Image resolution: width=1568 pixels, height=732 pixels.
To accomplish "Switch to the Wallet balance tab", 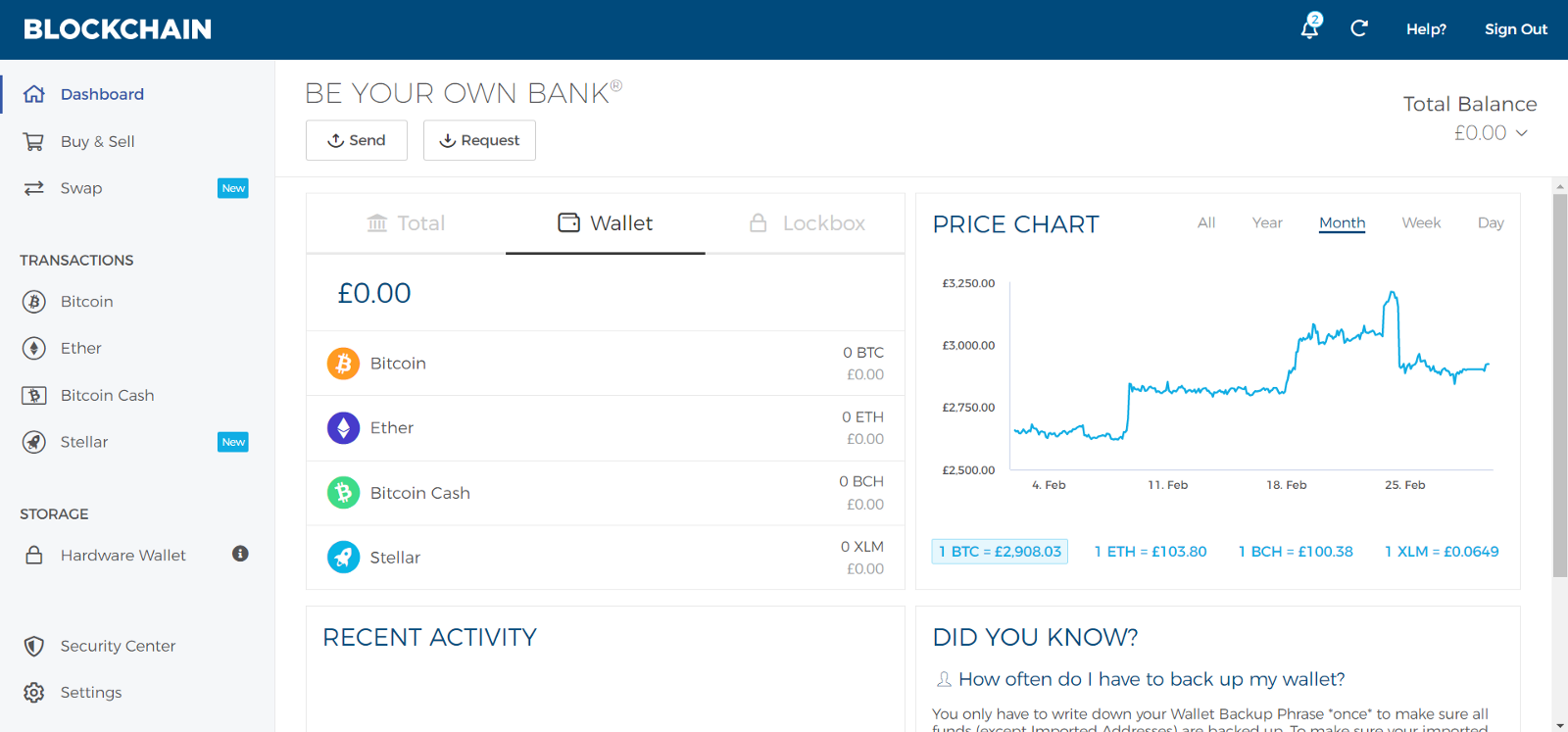I will 606,223.
